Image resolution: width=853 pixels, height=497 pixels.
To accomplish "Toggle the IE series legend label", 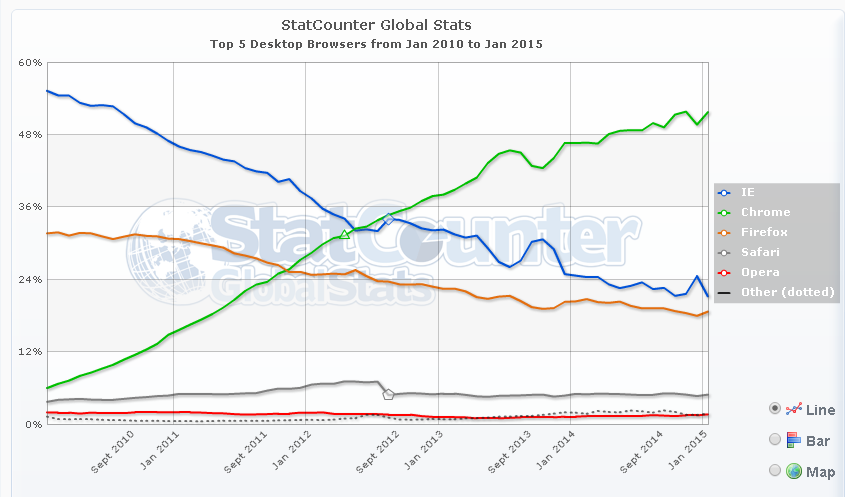I will 746,192.
